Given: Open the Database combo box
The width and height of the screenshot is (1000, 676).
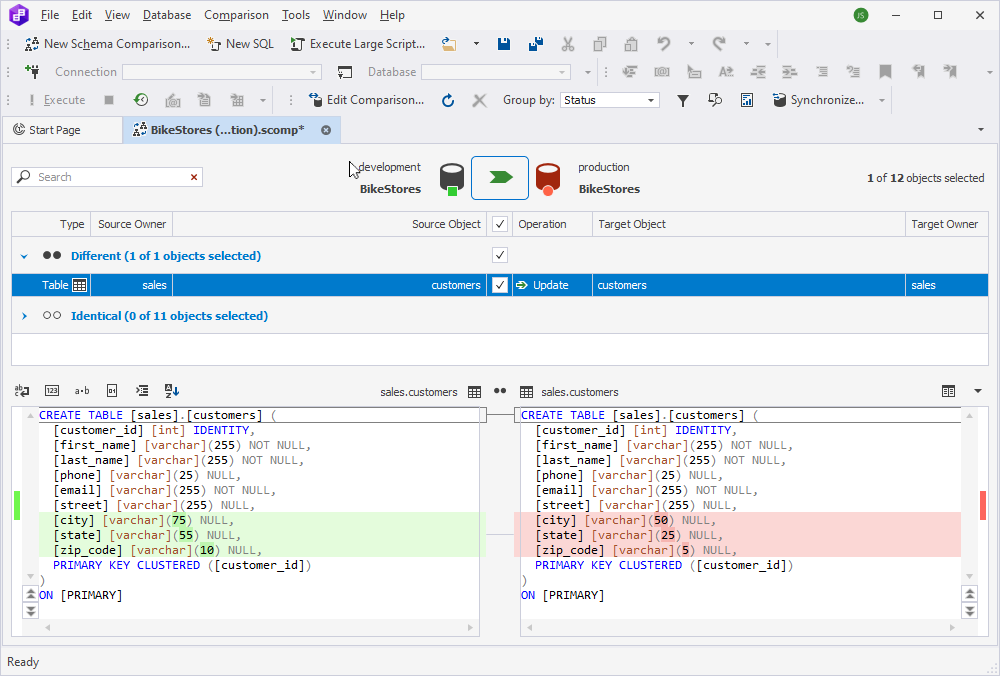Looking at the screenshot, I should point(496,72).
